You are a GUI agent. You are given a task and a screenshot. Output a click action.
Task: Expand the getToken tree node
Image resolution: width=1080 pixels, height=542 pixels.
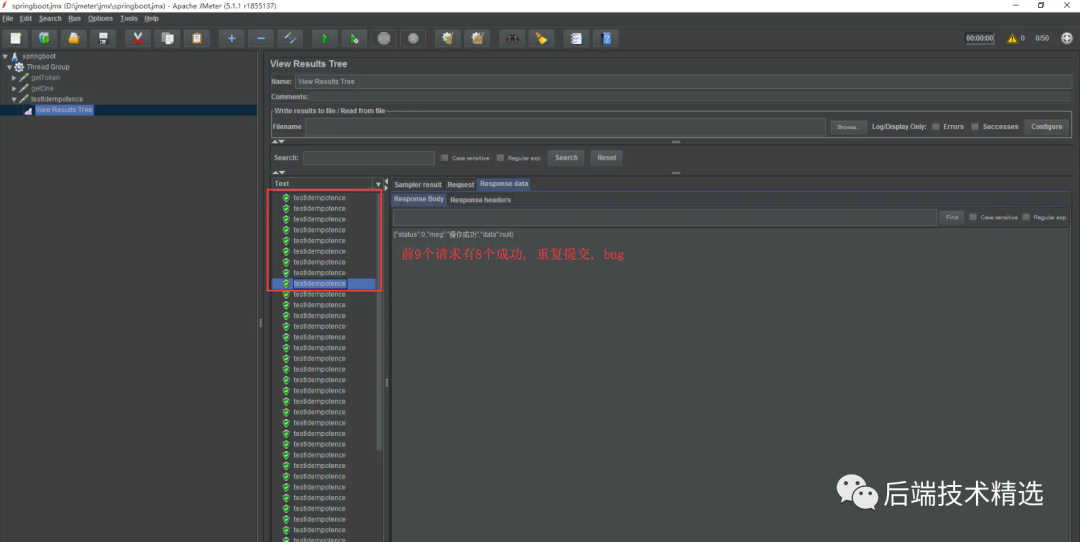14,78
